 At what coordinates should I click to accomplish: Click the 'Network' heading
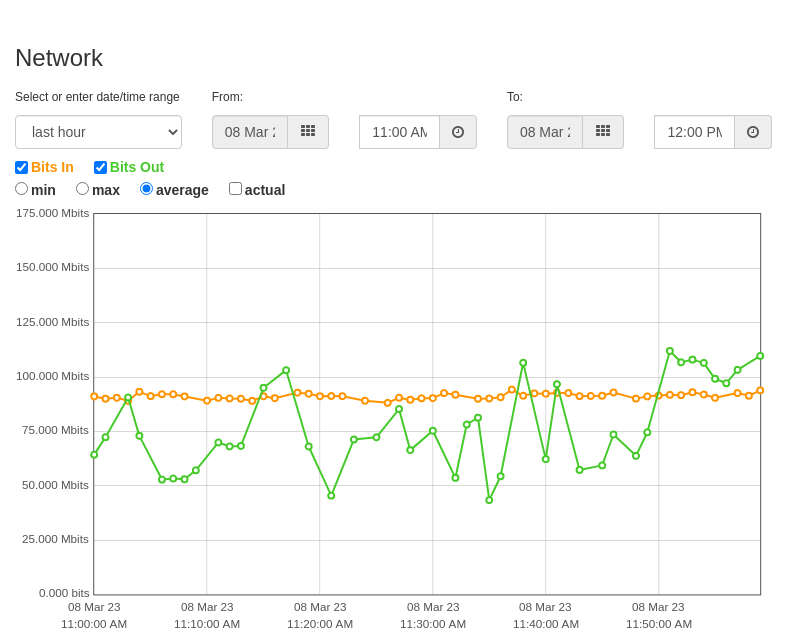pyautogui.click(x=59, y=58)
